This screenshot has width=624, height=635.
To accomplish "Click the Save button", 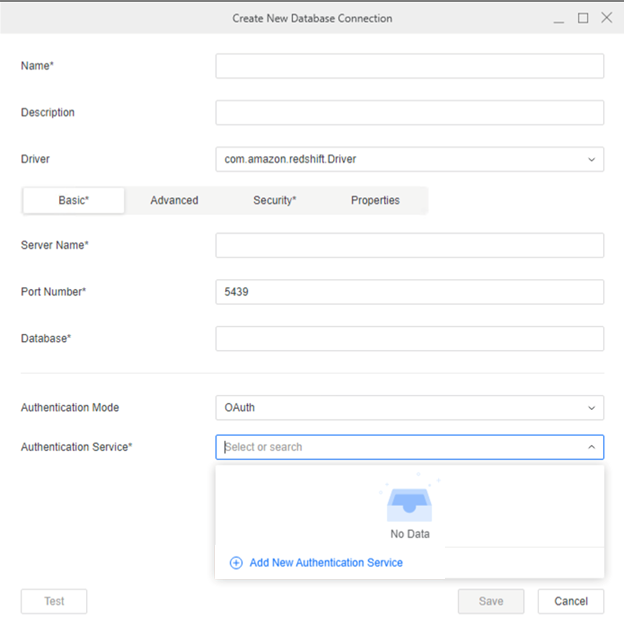I will click(490, 601).
